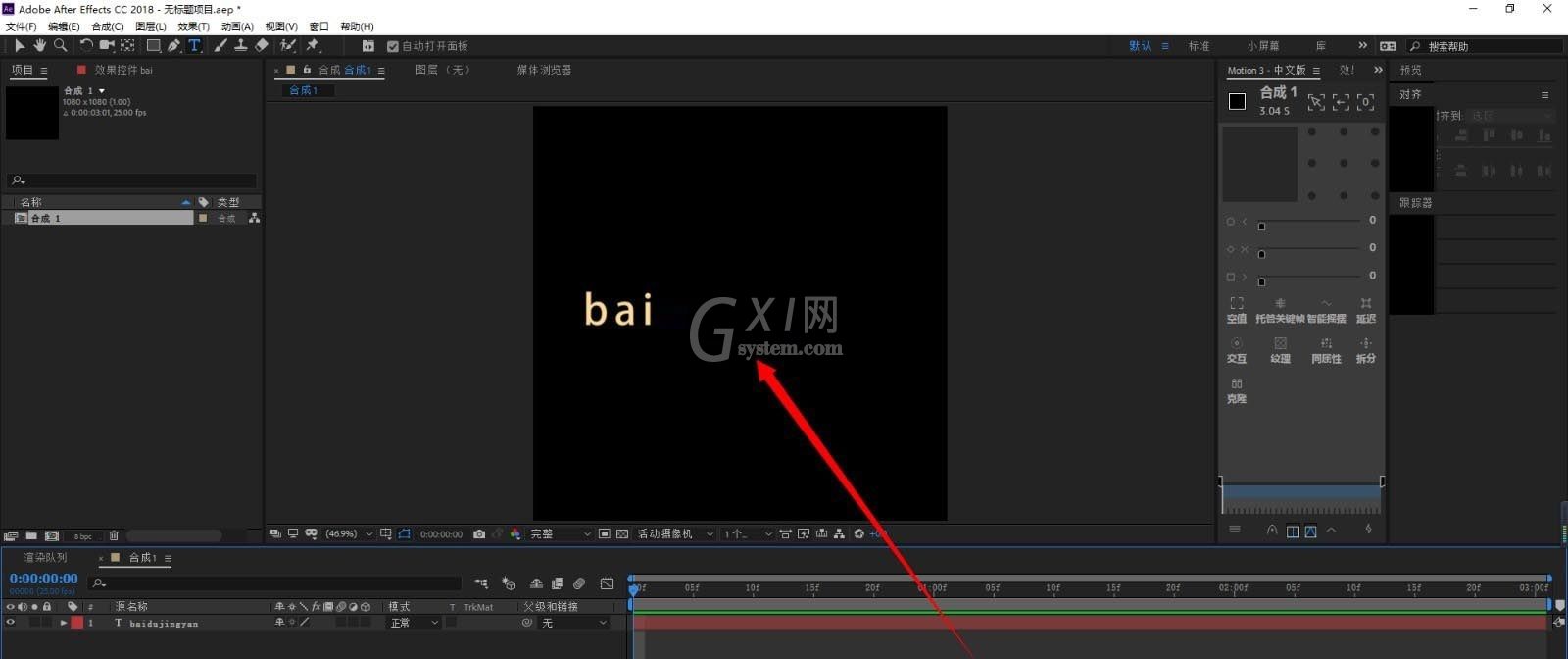Switch to the 小屏幕 workspace
Screen dimensions: 1568x659
click(1263, 46)
